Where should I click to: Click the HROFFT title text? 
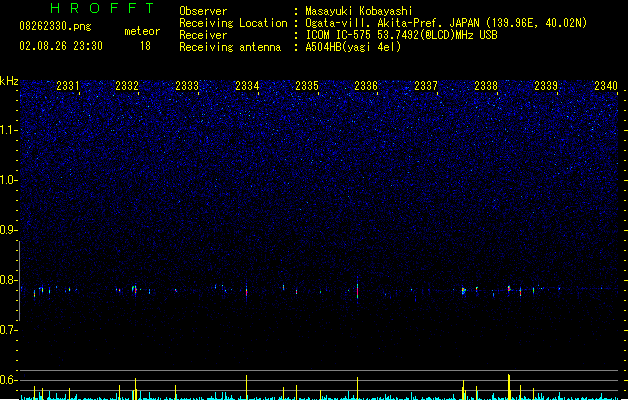(102, 8)
